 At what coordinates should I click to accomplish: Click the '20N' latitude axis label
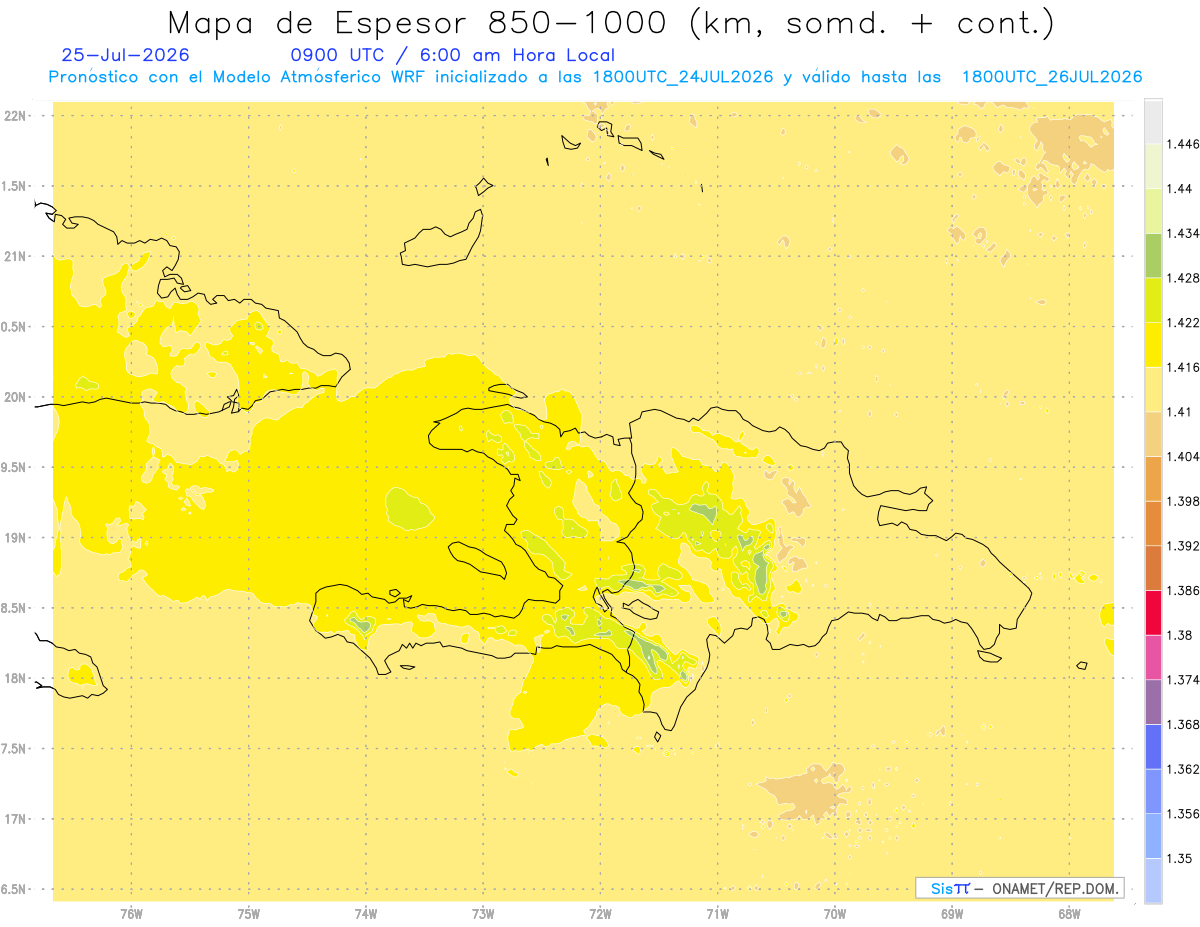[x=15, y=397]
